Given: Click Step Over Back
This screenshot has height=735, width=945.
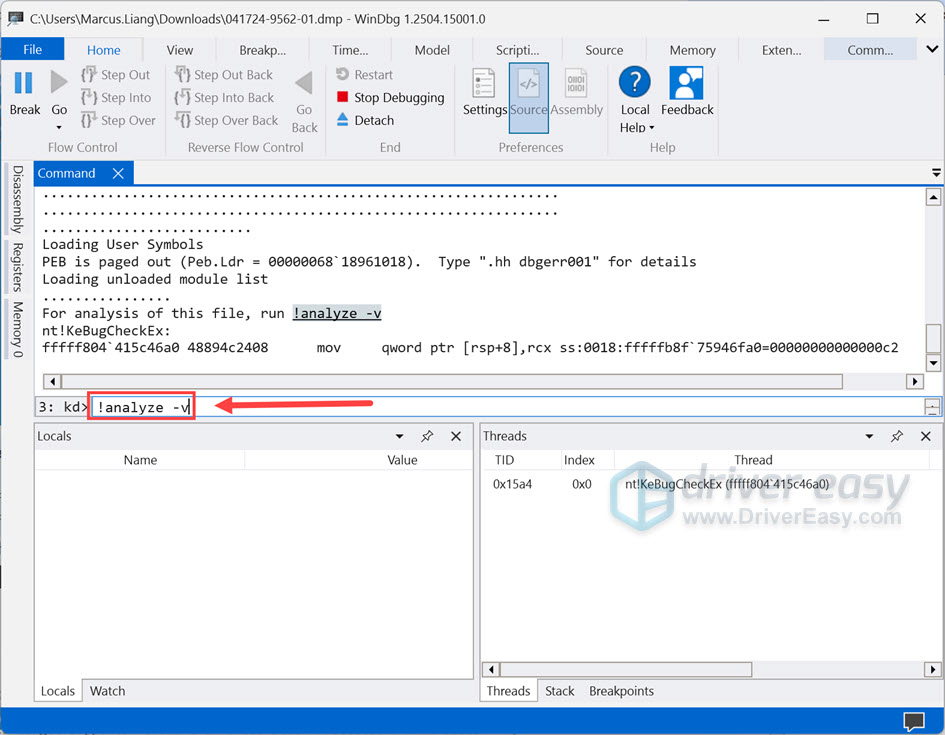Looking at the screenshot, I should coord(227,120).
